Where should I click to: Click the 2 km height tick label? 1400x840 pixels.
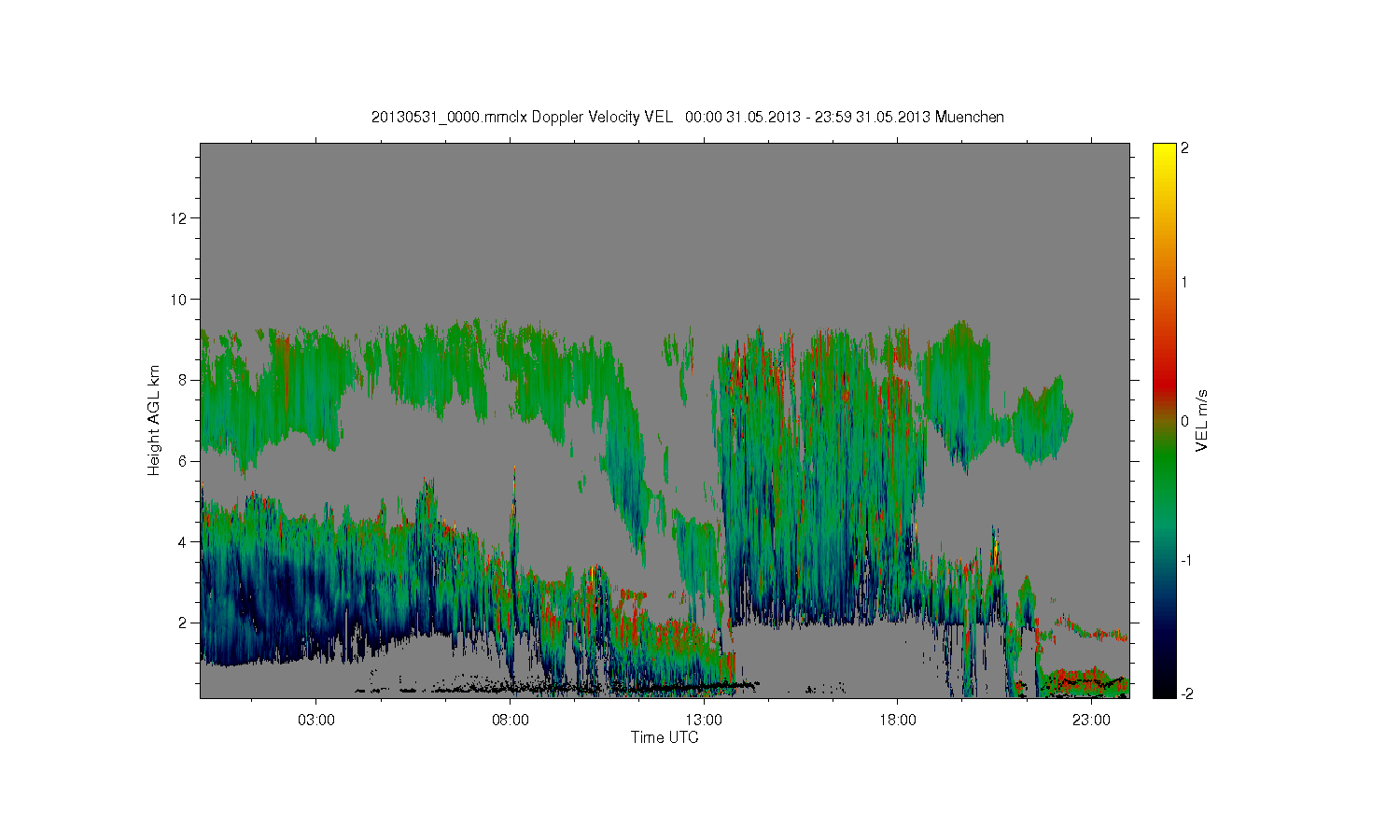pos(184,623)
